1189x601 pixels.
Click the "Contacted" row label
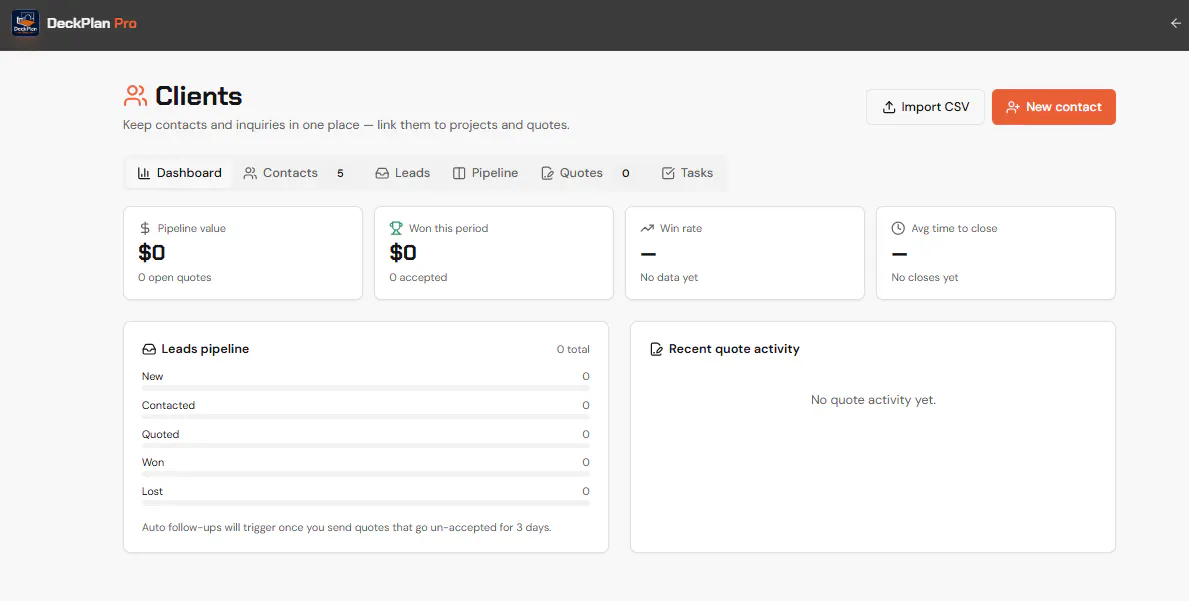[x=168, y=405]
